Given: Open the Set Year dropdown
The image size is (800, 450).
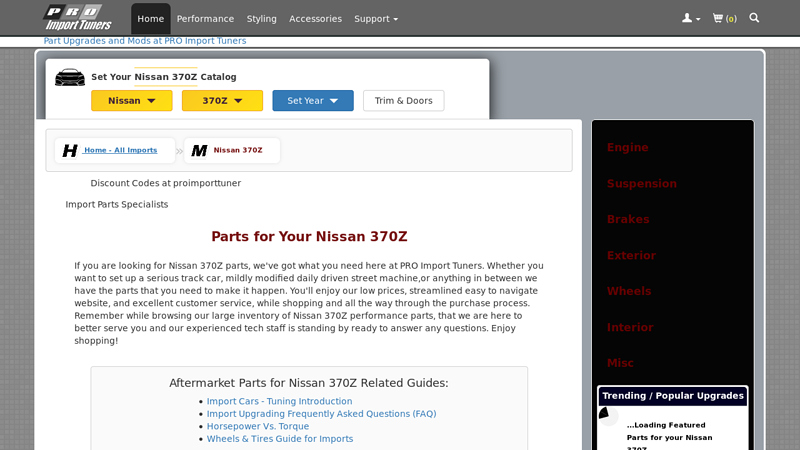Looking at the screenshot, I should pos(313,101).
